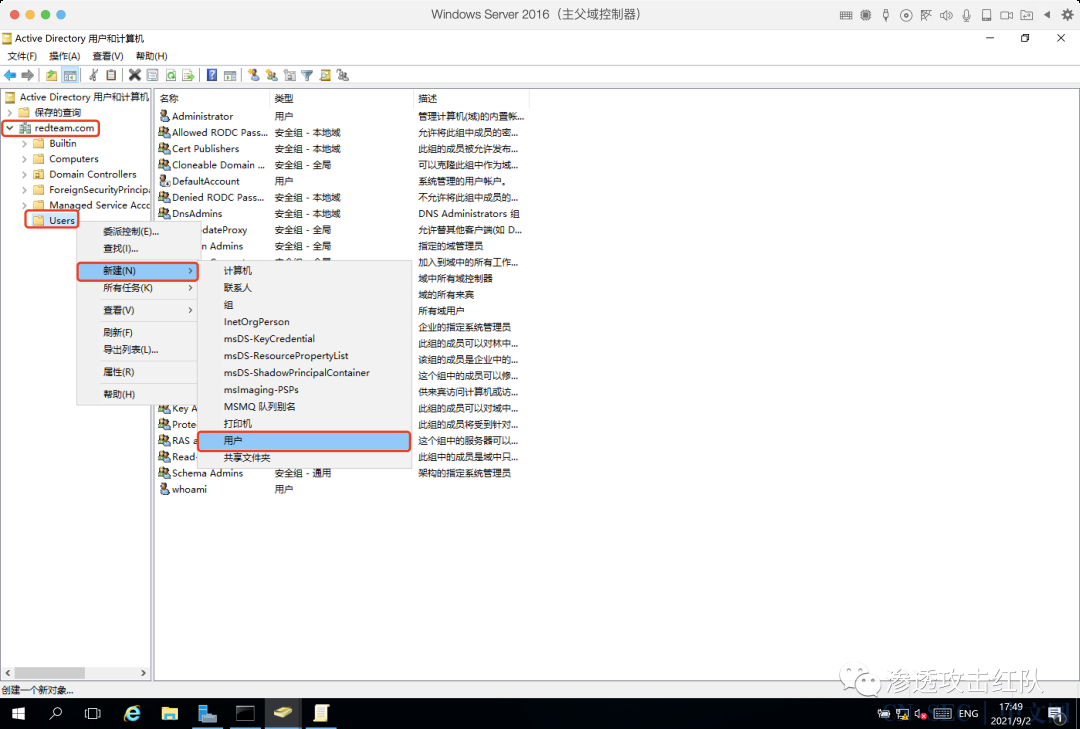
Task: Create new organizational unit toolbar icon
Action: [290, 75]
